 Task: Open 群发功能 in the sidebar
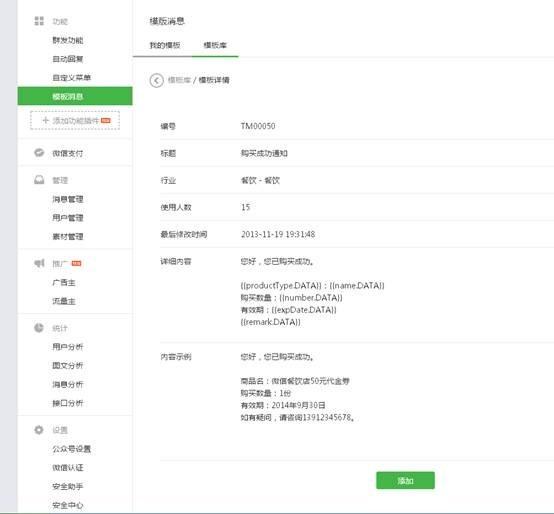68,40
